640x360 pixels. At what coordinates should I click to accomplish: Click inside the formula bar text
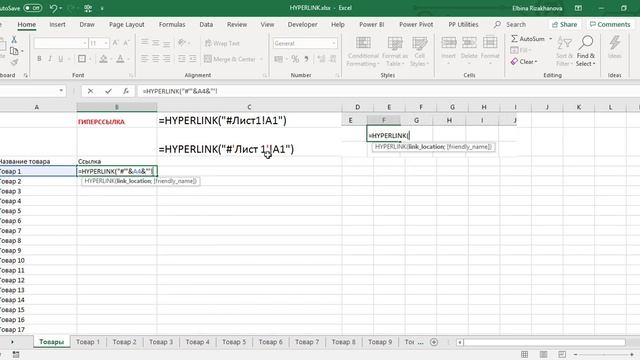click(x=180, y=91)
